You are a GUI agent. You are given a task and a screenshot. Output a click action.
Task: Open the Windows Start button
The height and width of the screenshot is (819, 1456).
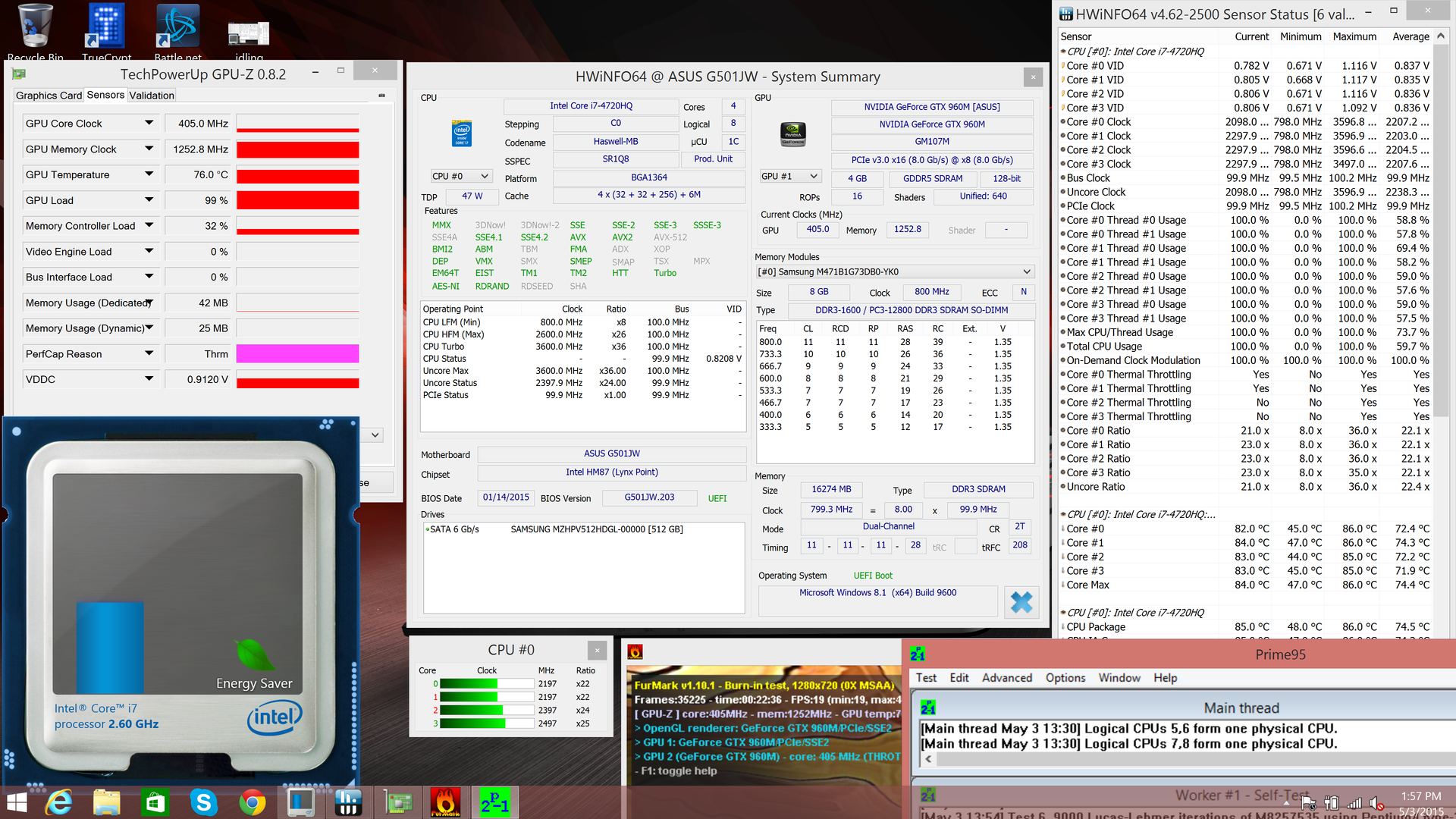coord(17,802)
